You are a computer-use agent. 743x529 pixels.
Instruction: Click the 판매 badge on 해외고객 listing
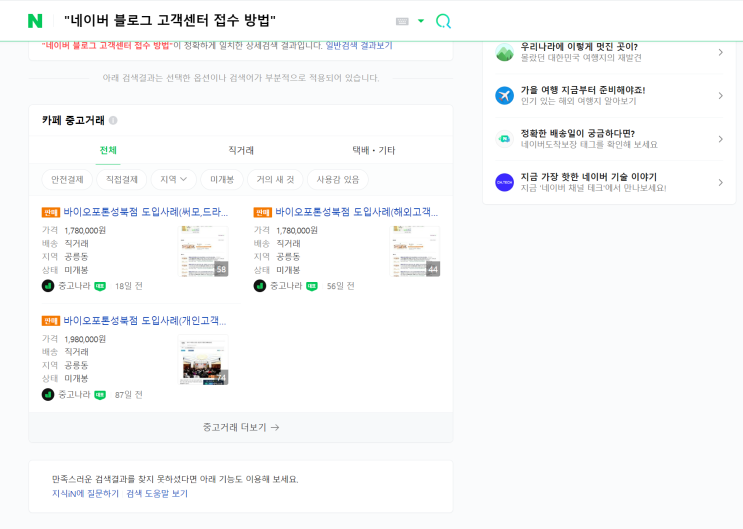point(263,212)
